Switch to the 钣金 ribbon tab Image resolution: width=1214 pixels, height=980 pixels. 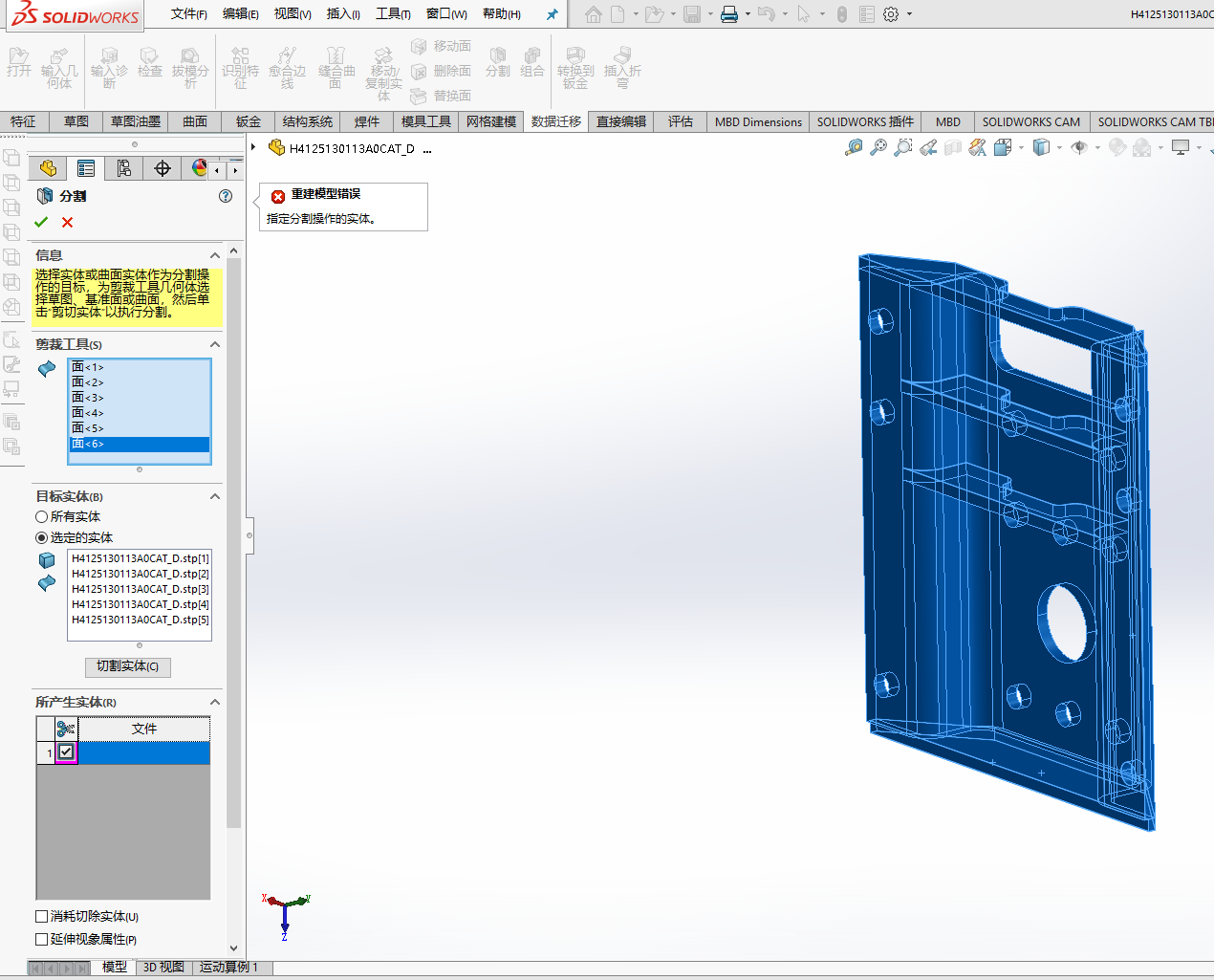[249, 121]
